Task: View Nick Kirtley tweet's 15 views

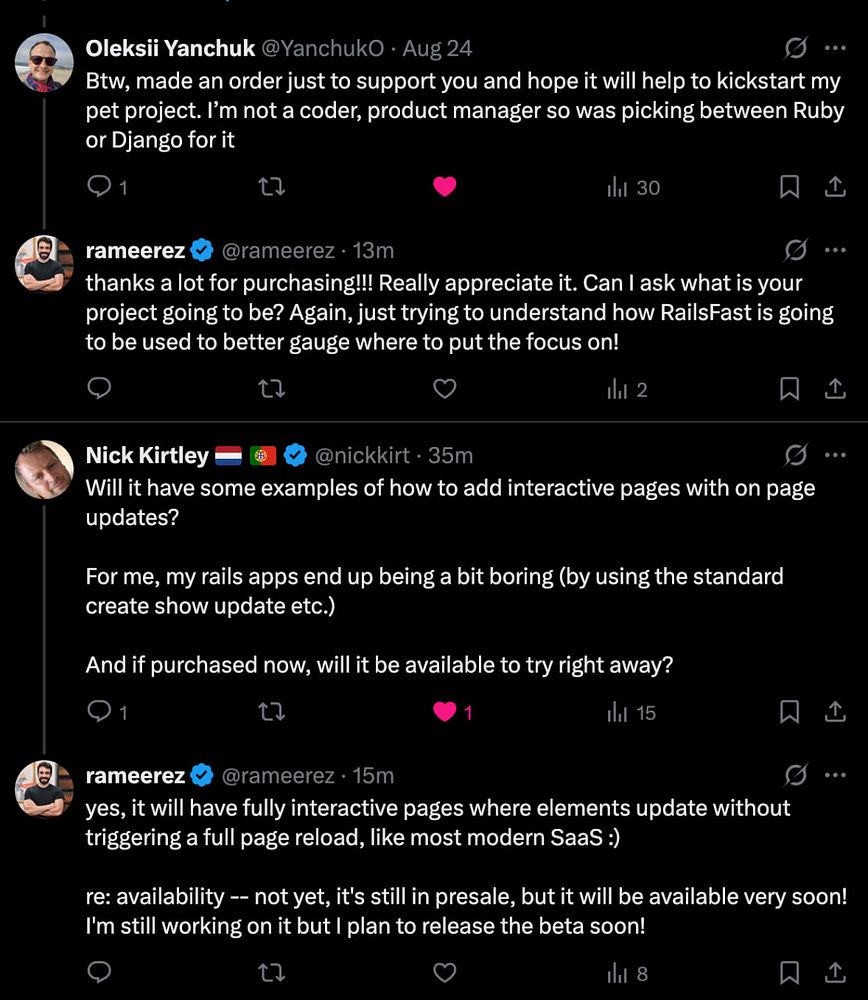Action: [631, 712]
